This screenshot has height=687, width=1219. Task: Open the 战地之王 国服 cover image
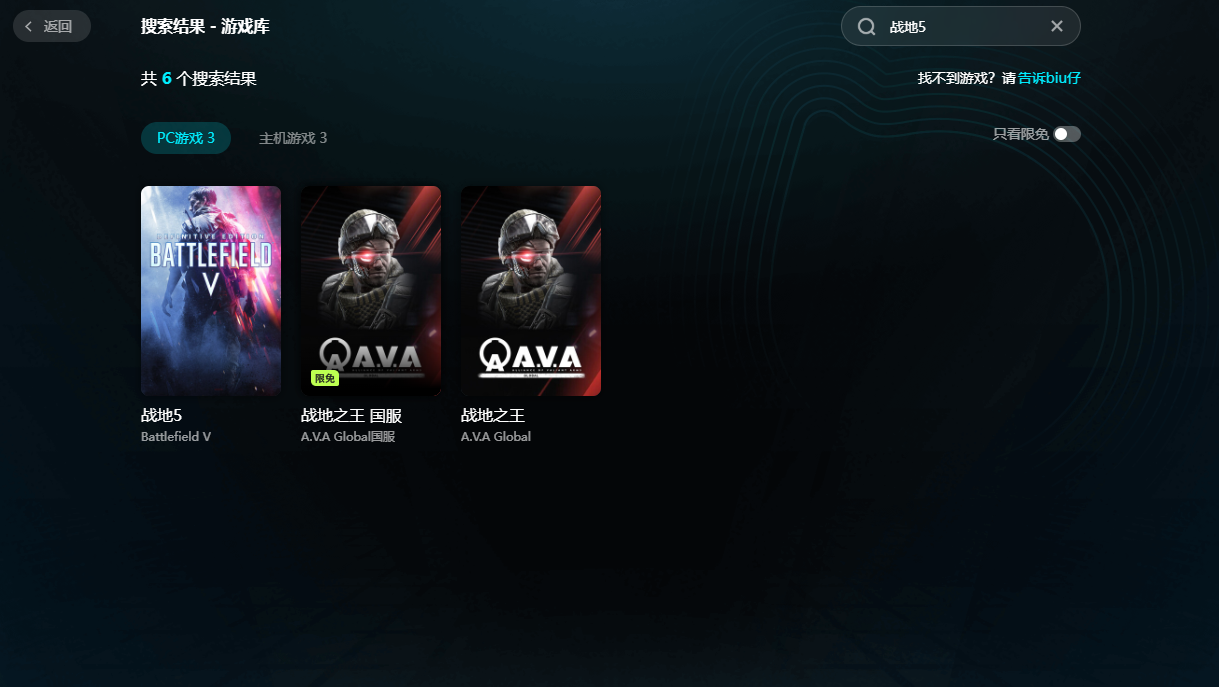[x=371, y=291]
